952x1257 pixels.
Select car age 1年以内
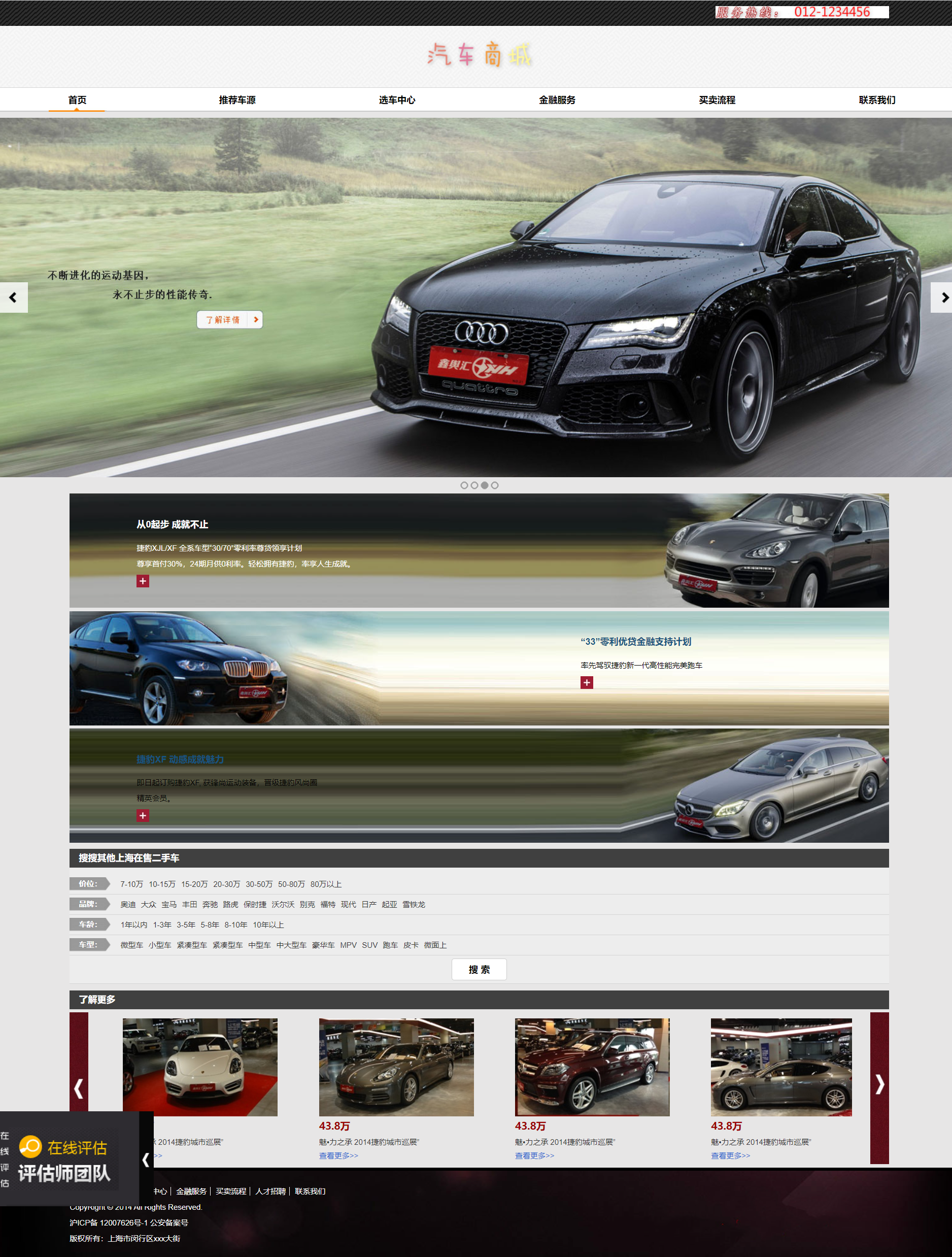tap(133, 925)
